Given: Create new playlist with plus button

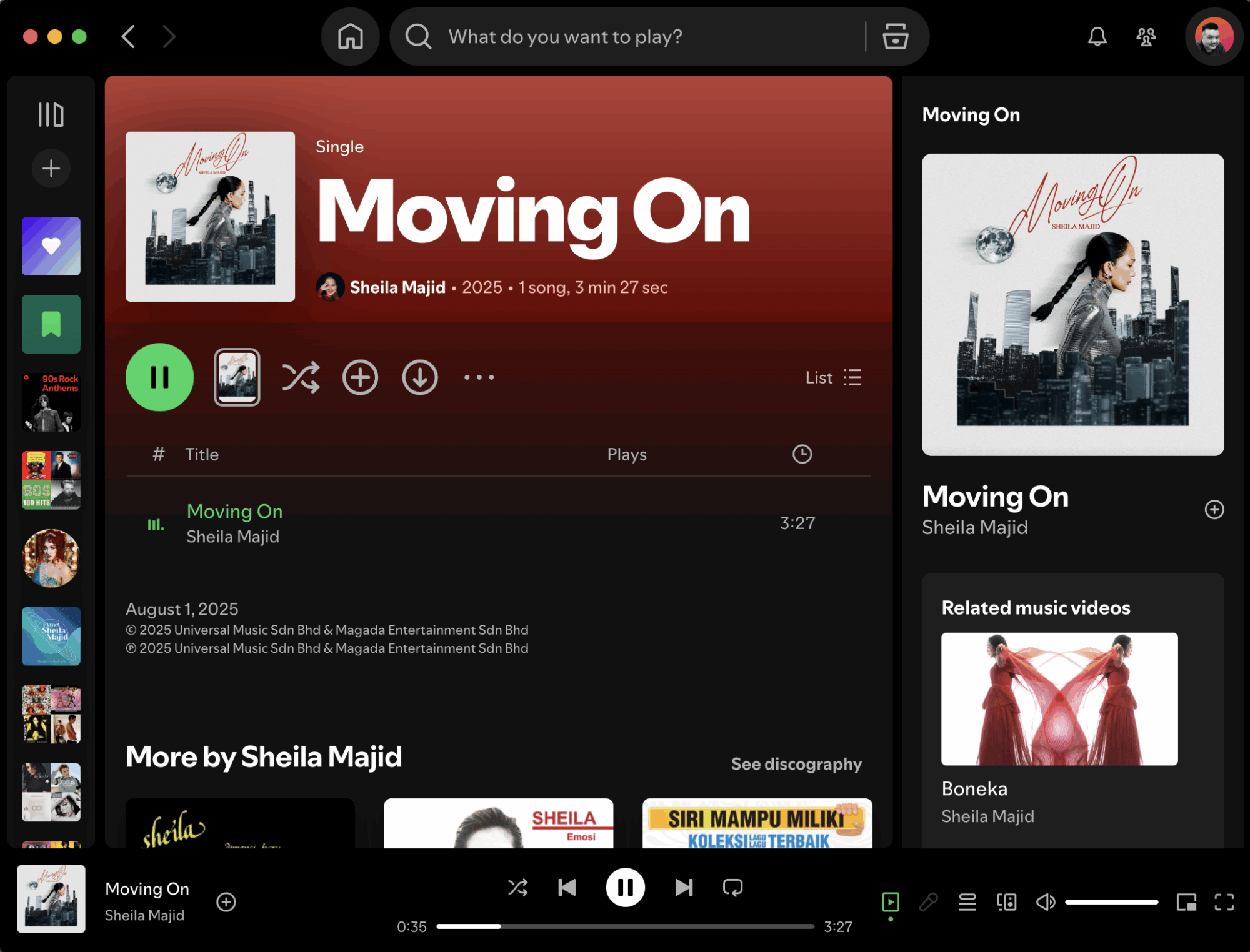Looking at the screenshot, I should pos(51,168).
